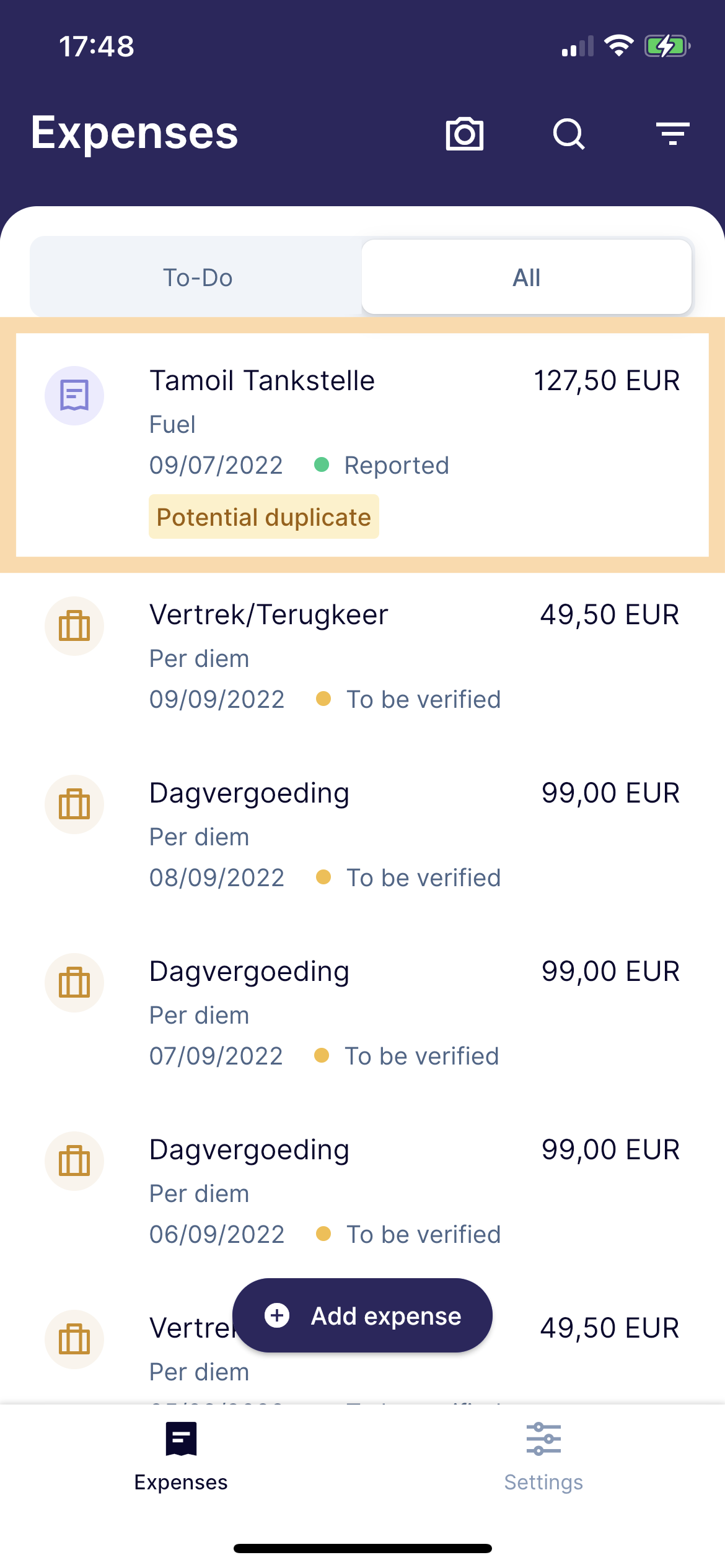Tap the search magnifier icon
The height and width of the screenshot is (1568, 725).
click(568, 133)
